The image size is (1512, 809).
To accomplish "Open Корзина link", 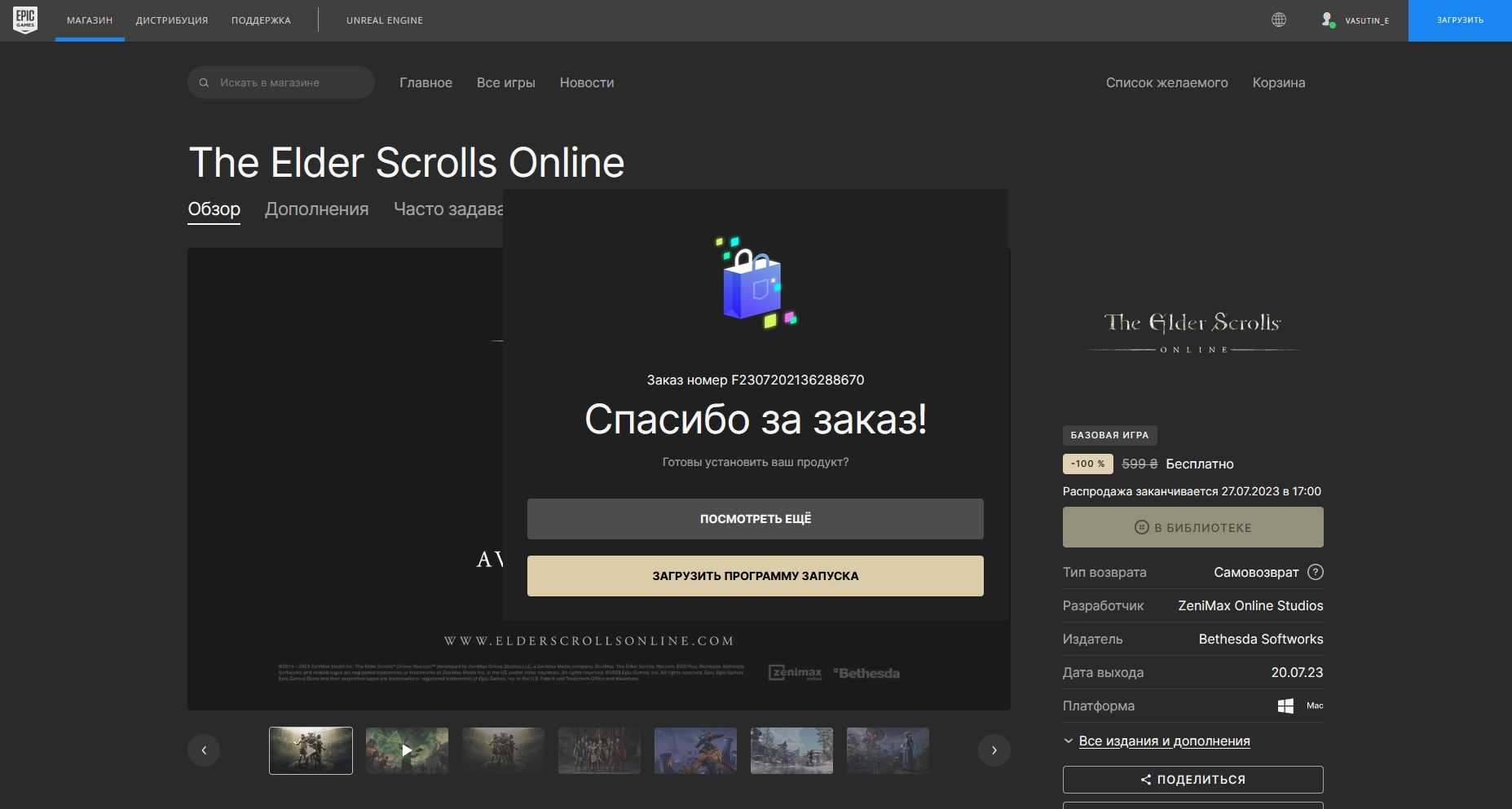I will [x=1278, y=82].
